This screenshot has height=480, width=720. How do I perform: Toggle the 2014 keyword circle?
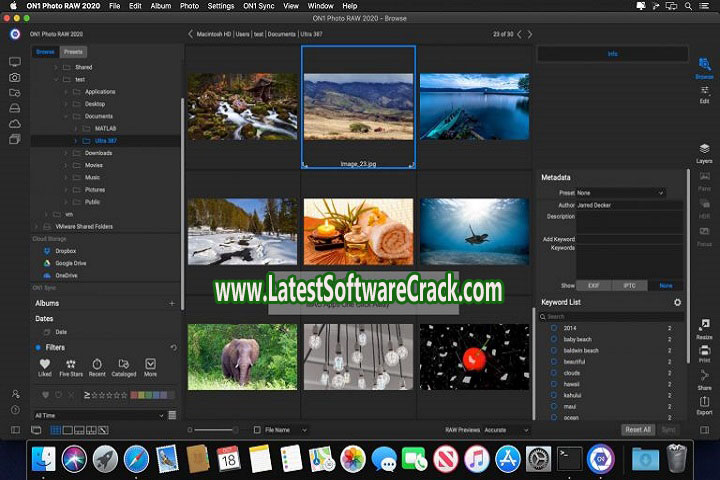[554, 327]
